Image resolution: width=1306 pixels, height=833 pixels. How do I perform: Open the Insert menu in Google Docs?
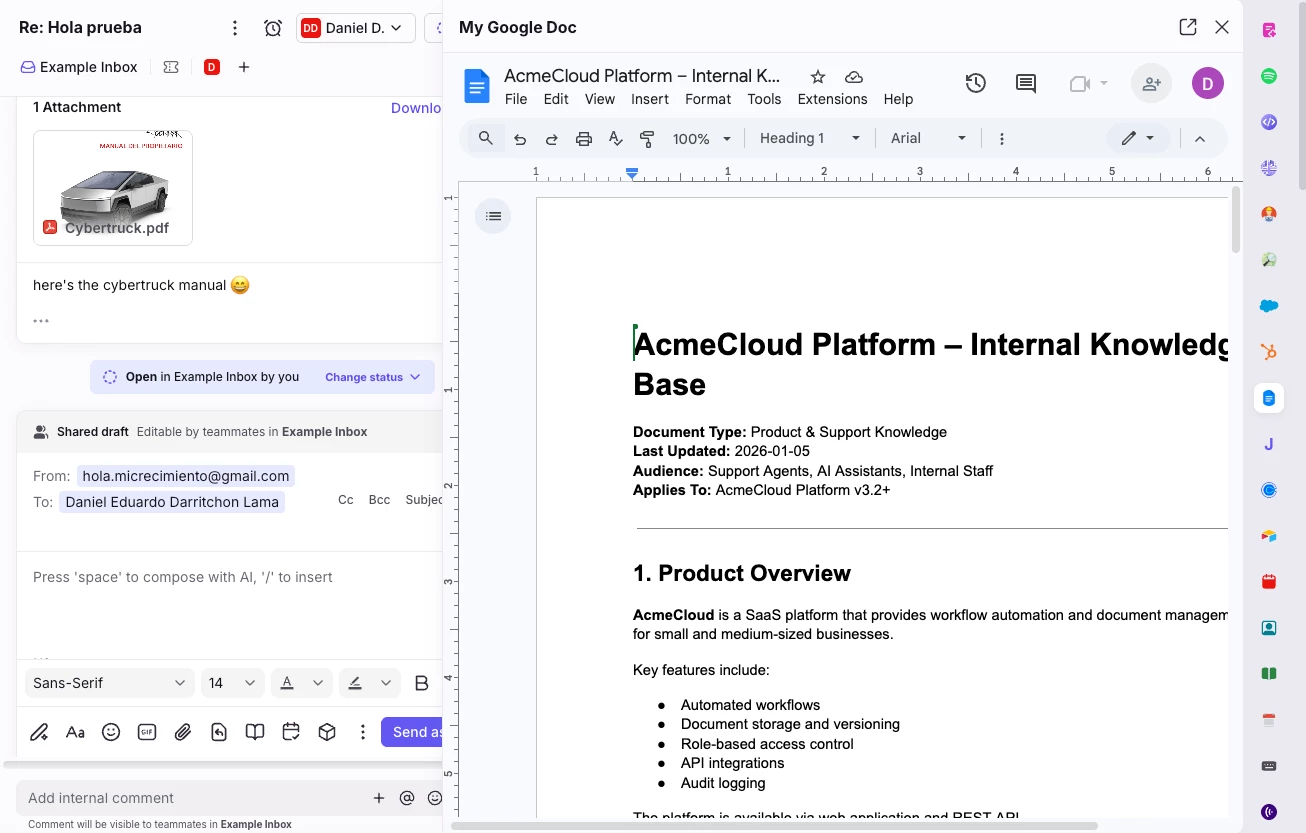pyautogui.click(x=650, y=99)
